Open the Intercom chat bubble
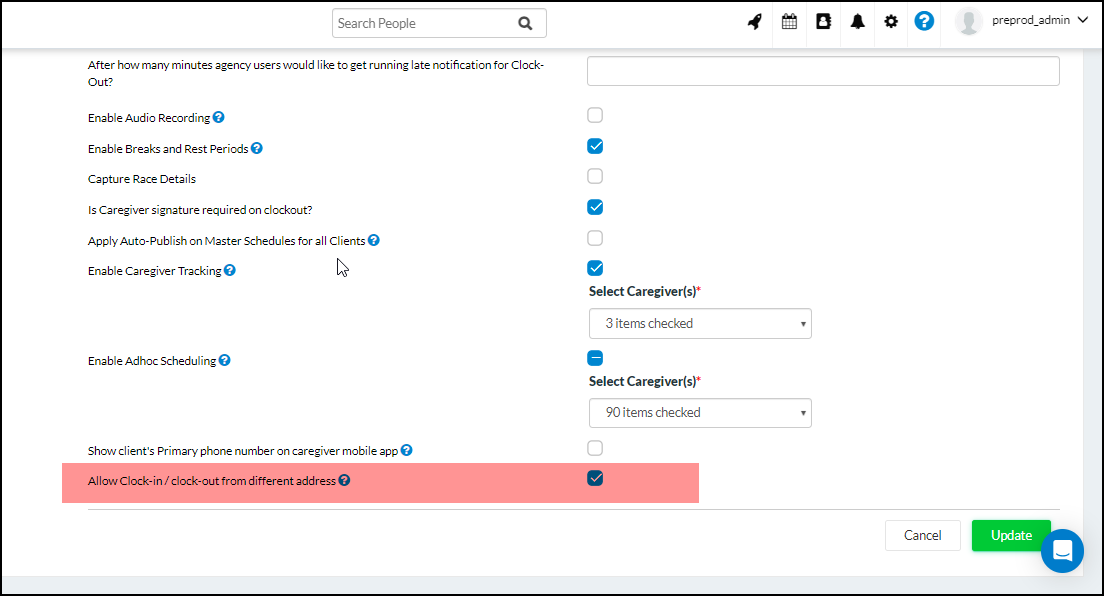 click(1062, 551)
